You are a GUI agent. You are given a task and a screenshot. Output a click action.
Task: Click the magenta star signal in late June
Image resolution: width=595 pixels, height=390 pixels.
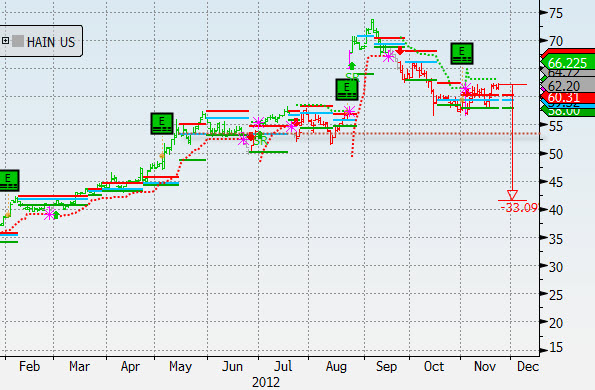click(x=244, y=140)
